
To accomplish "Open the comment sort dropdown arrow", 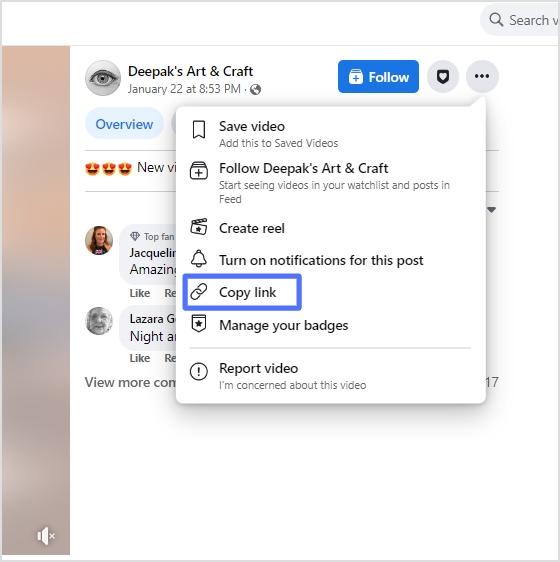I will [x=492, y=209].
